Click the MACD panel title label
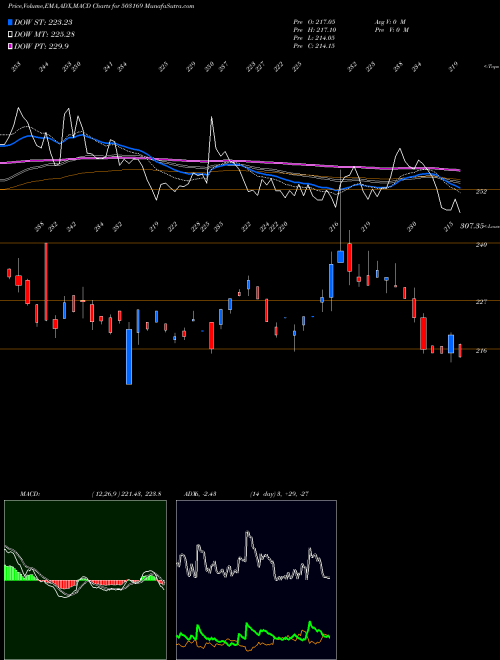The image size is (500, 660). [29, 494]
